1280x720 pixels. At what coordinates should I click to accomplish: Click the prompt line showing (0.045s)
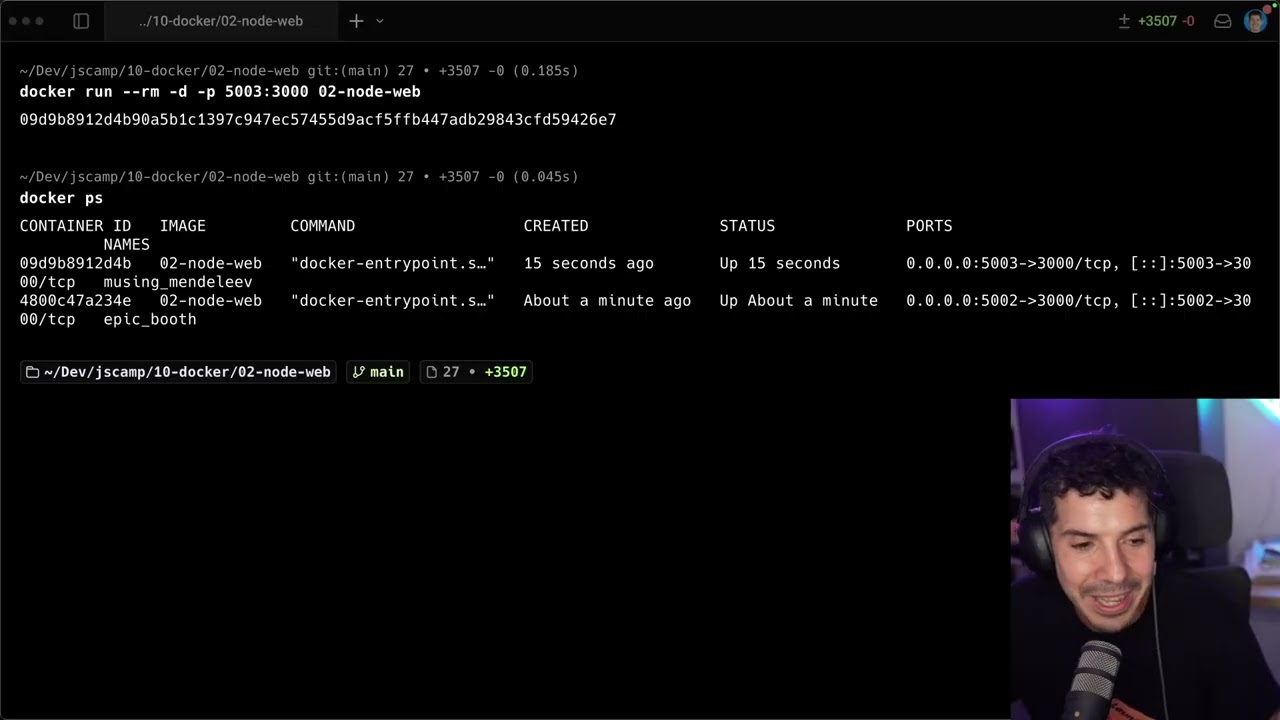pos(299,177)
